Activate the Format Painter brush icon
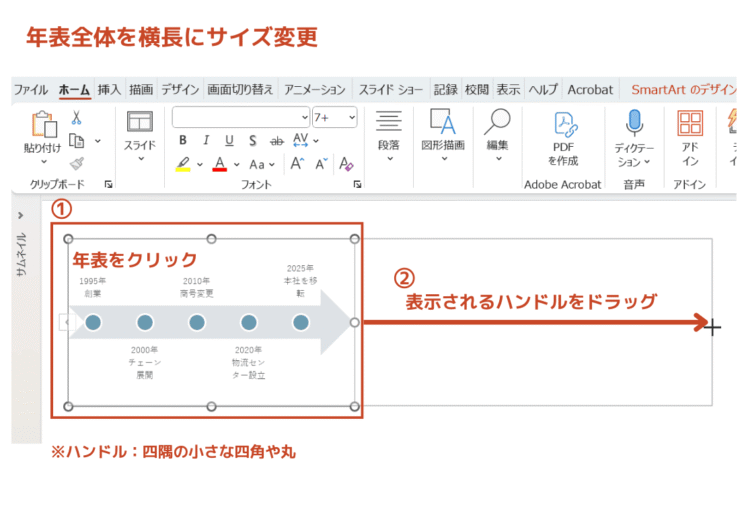 pyautogui.click(x=77, y=163)
